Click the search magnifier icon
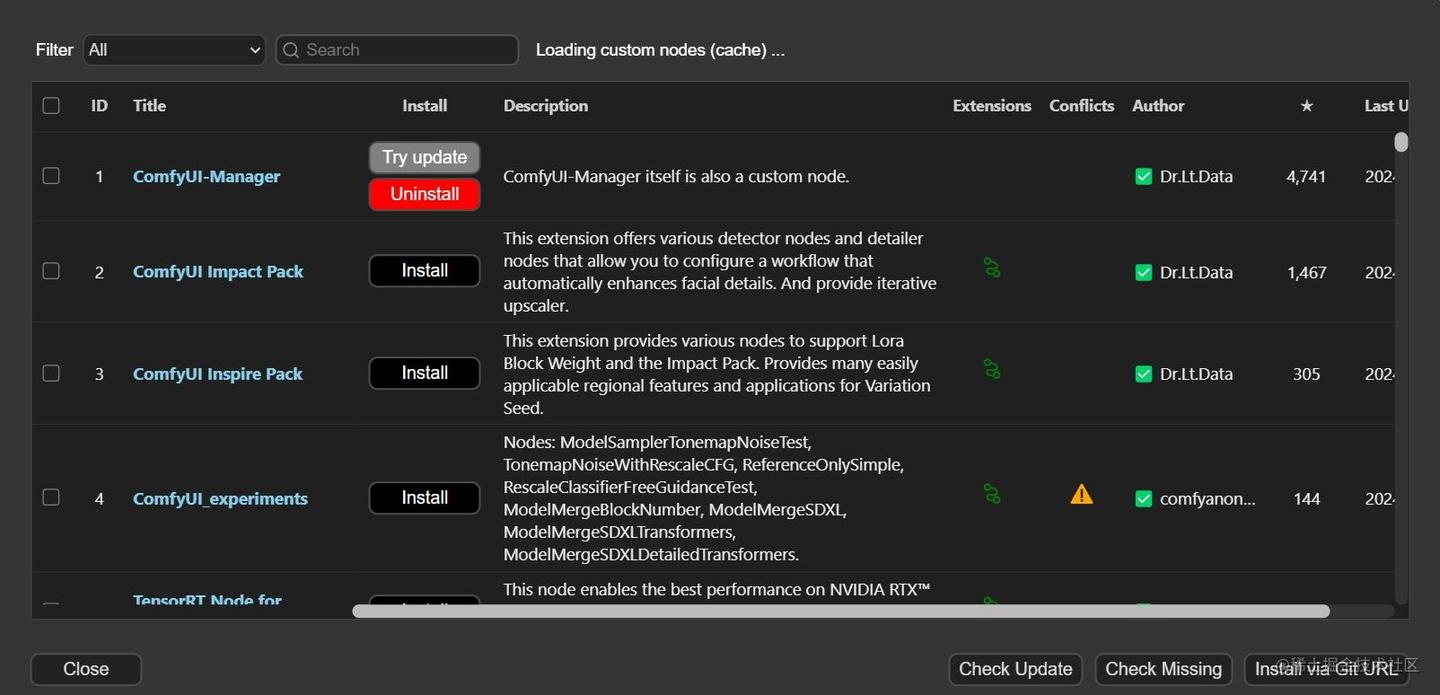The height and width of the screenshot is (695, 1440). [x=291, y=50]
